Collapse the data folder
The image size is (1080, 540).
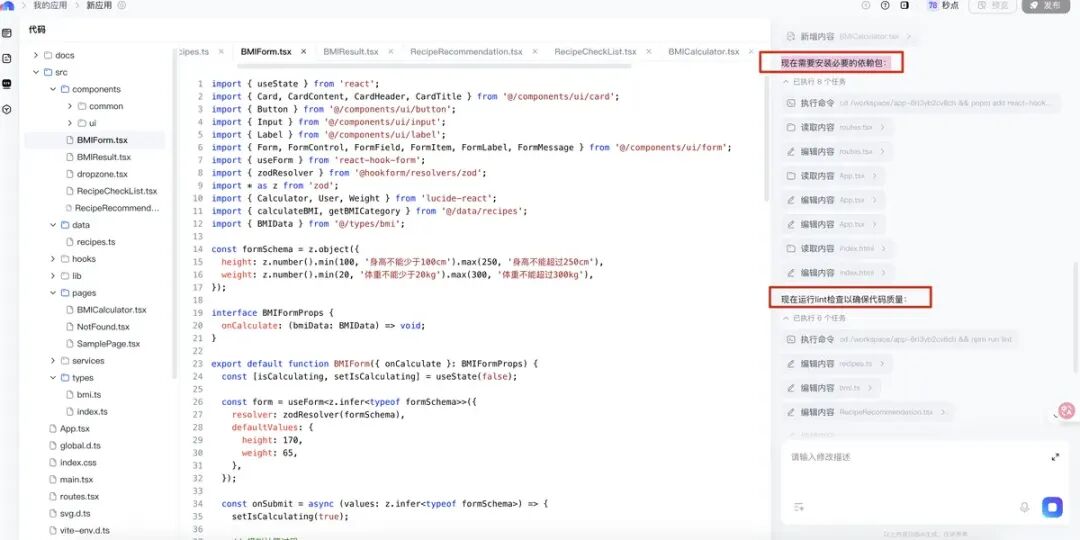pos(52,225)
